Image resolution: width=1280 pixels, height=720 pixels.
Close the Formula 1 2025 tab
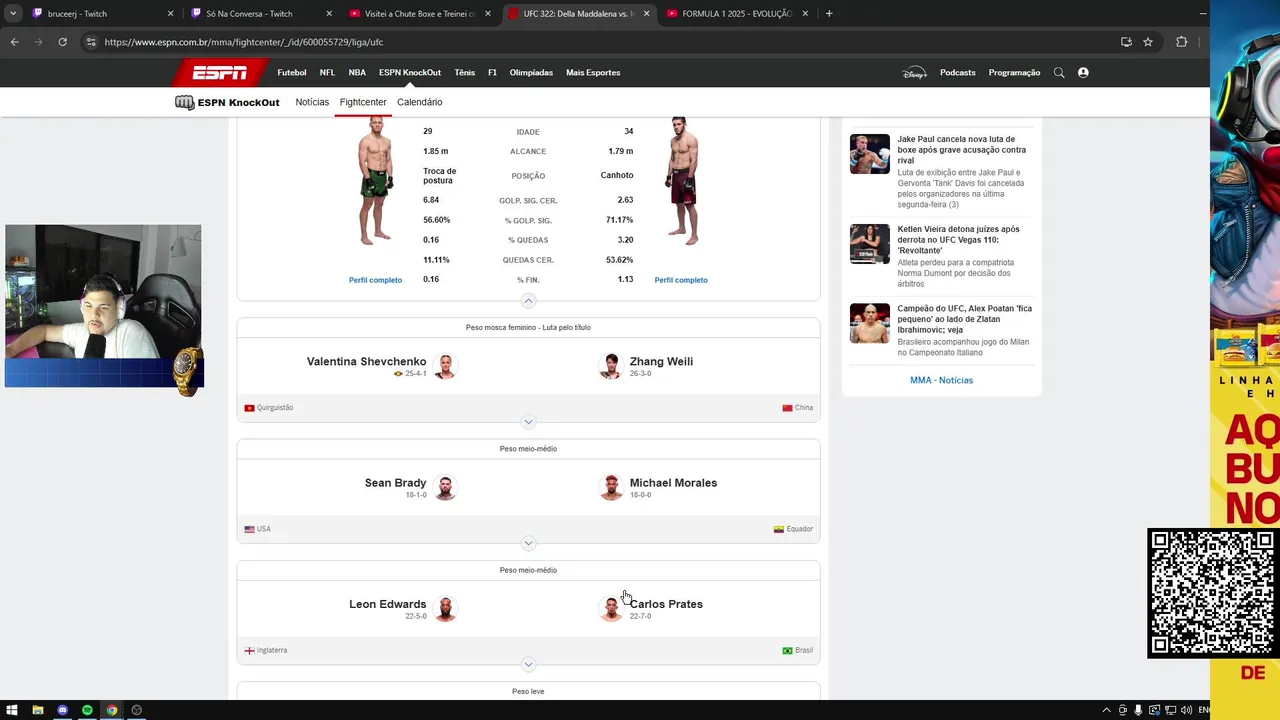[x=805, y=14]
